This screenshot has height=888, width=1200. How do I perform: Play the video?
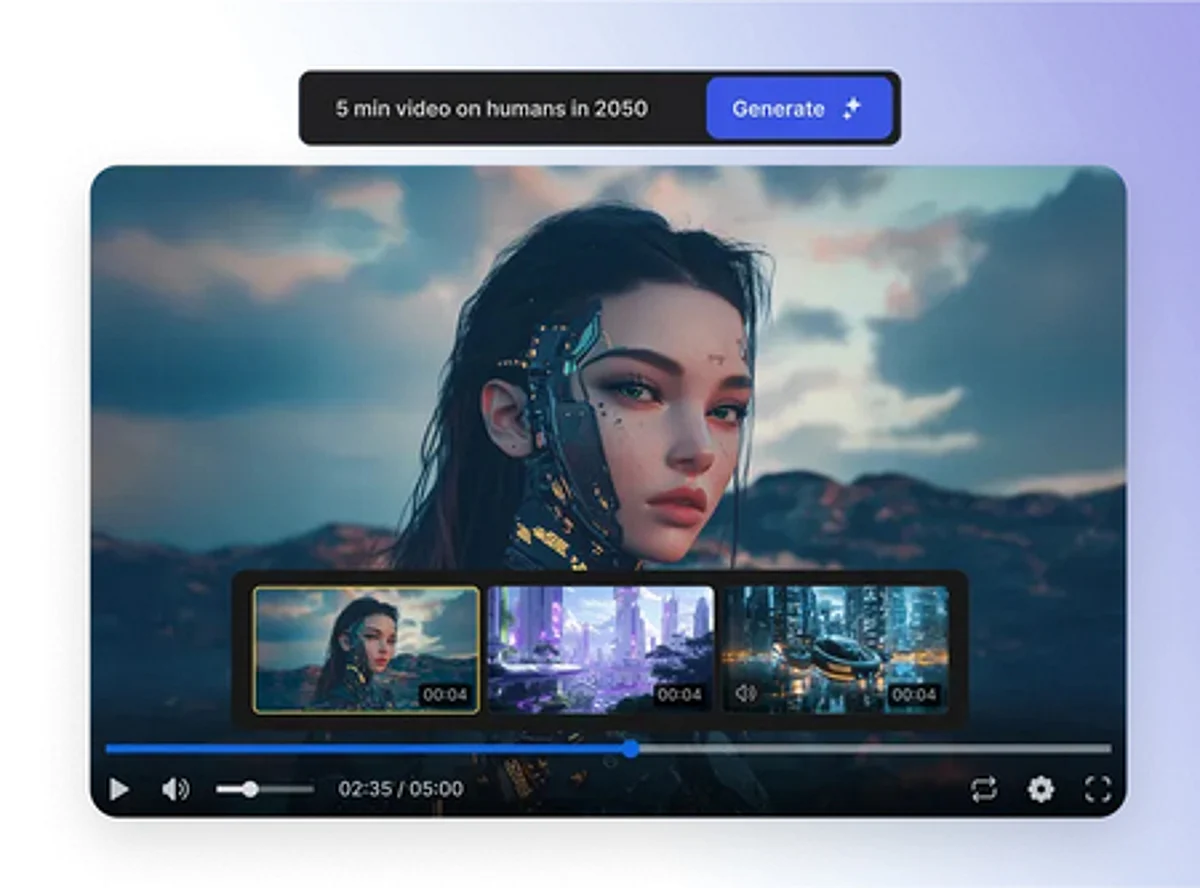click(x=119, y=789)
